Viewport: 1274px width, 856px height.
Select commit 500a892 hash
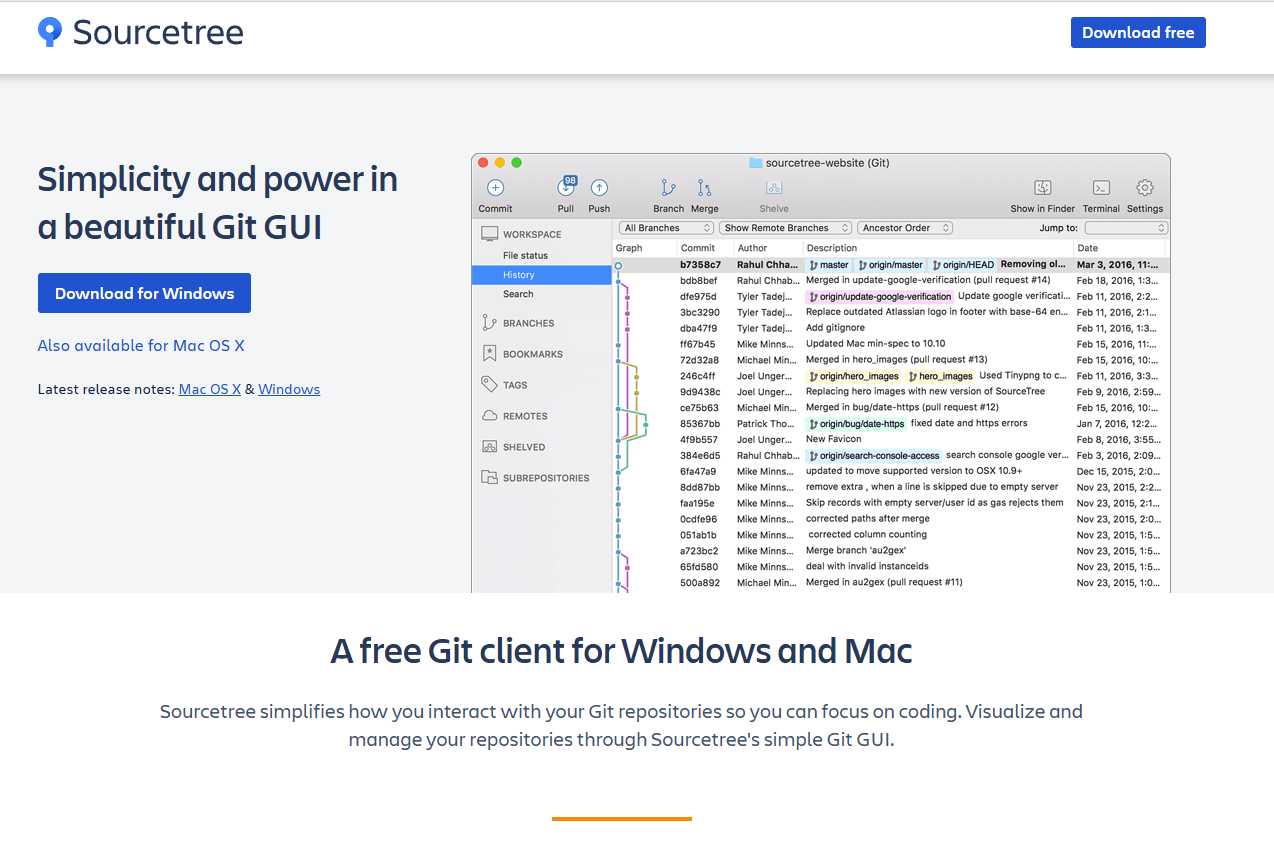coord(700,582)
